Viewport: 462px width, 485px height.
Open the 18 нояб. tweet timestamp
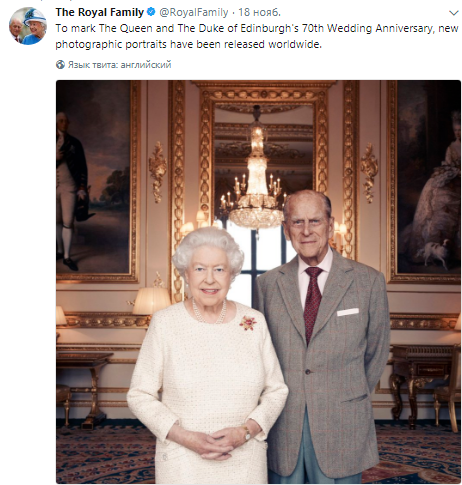pos(259,12)
